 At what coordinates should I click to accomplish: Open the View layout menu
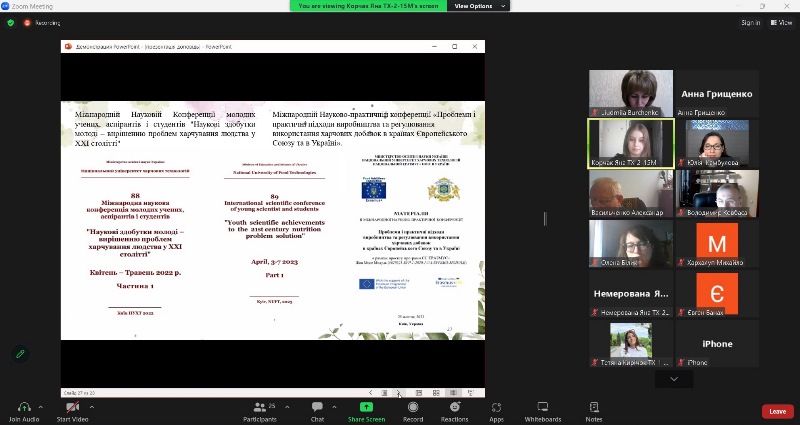click(782, 22)
